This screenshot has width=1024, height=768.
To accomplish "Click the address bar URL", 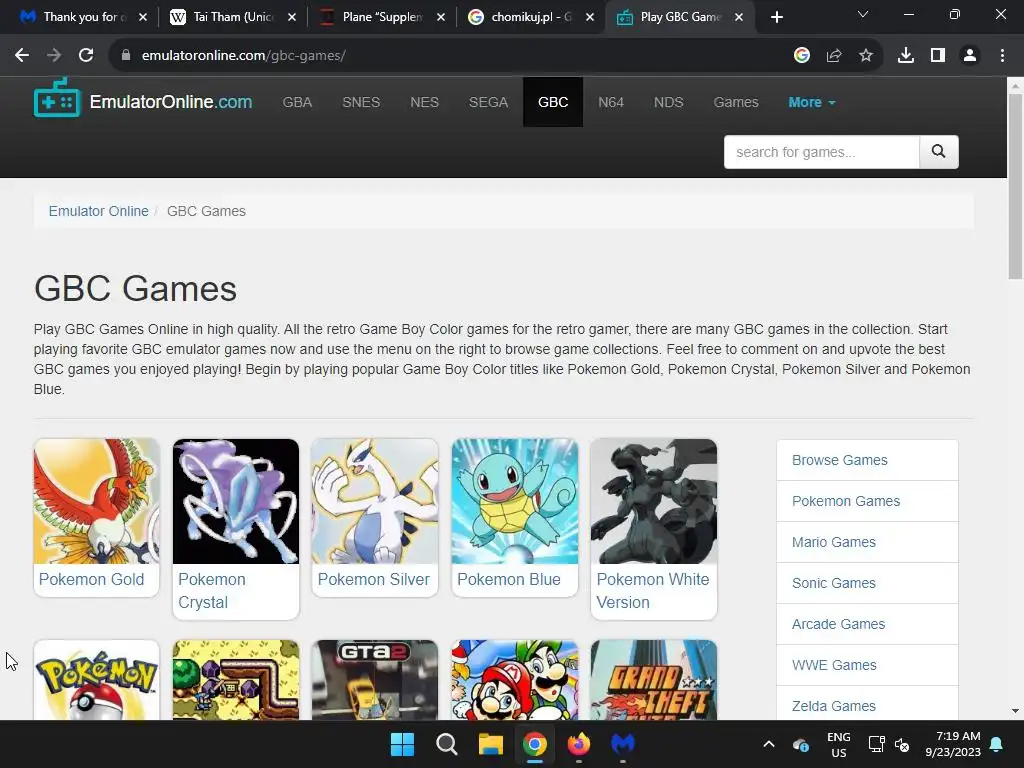I will [x=244, y=56].
